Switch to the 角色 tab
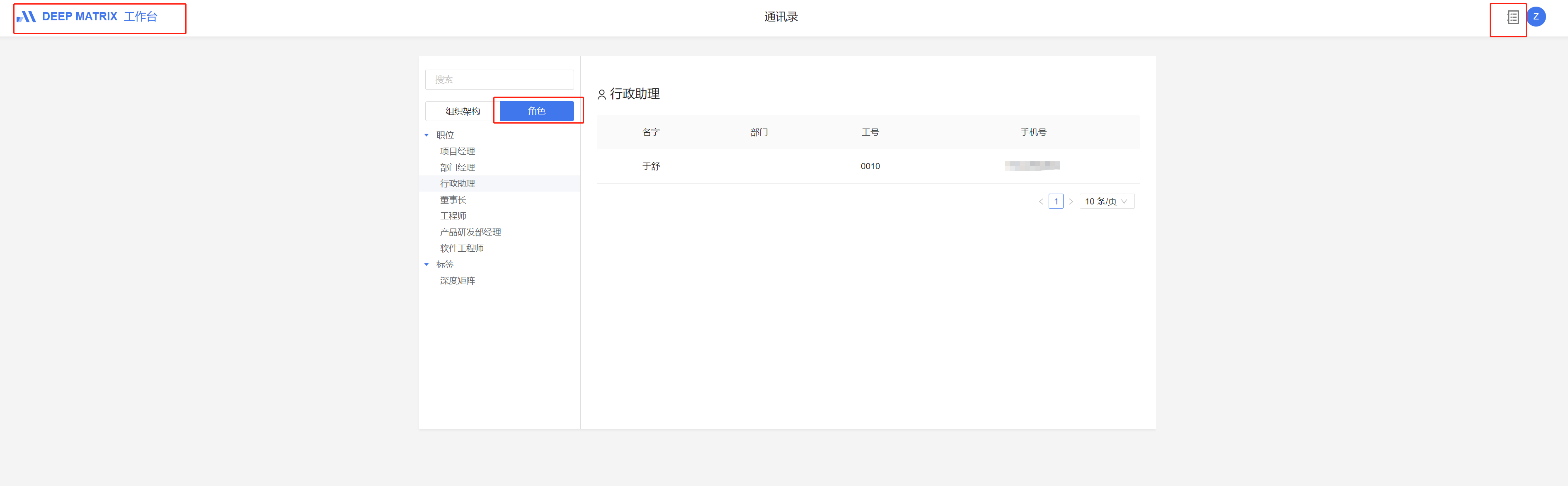Image resolution: width=1568 pixels, height=486 pixels. tap(536, 111)
